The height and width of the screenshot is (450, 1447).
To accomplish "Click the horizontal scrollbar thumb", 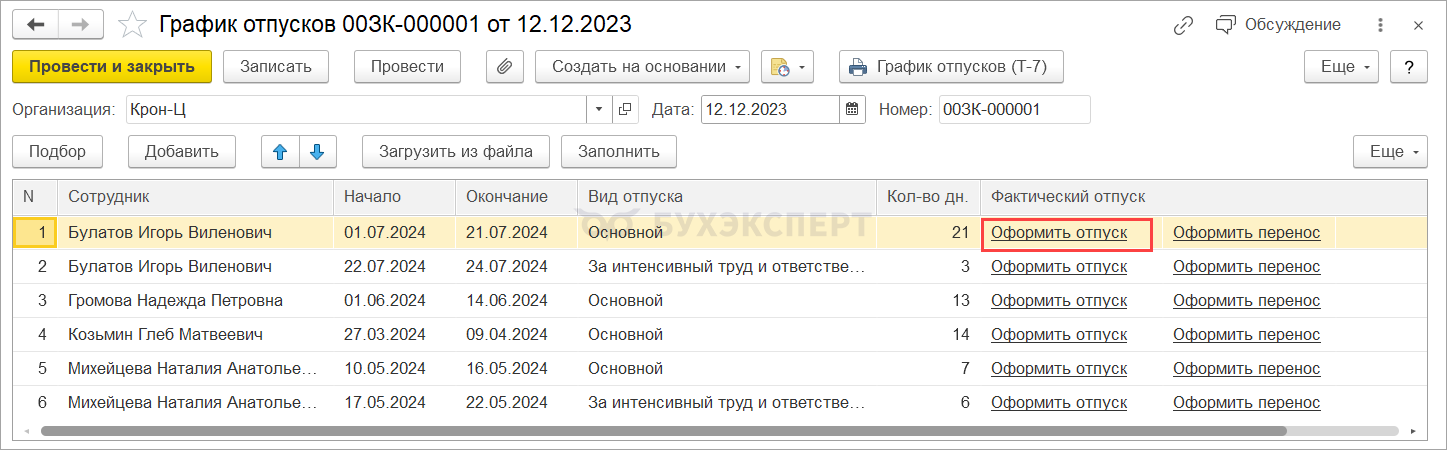I will tap(662, 431).
